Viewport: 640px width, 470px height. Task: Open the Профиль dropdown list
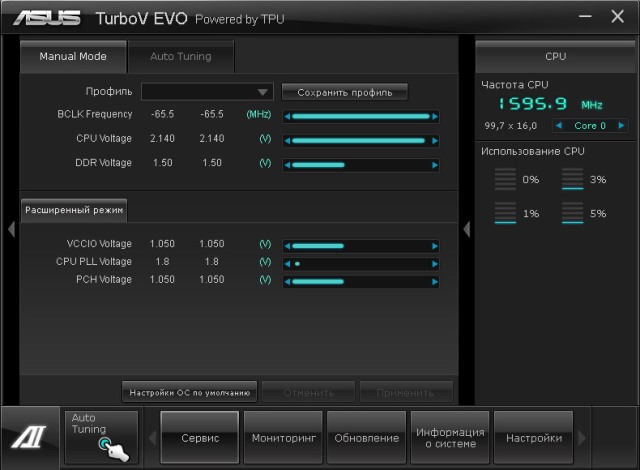[207, 92]
